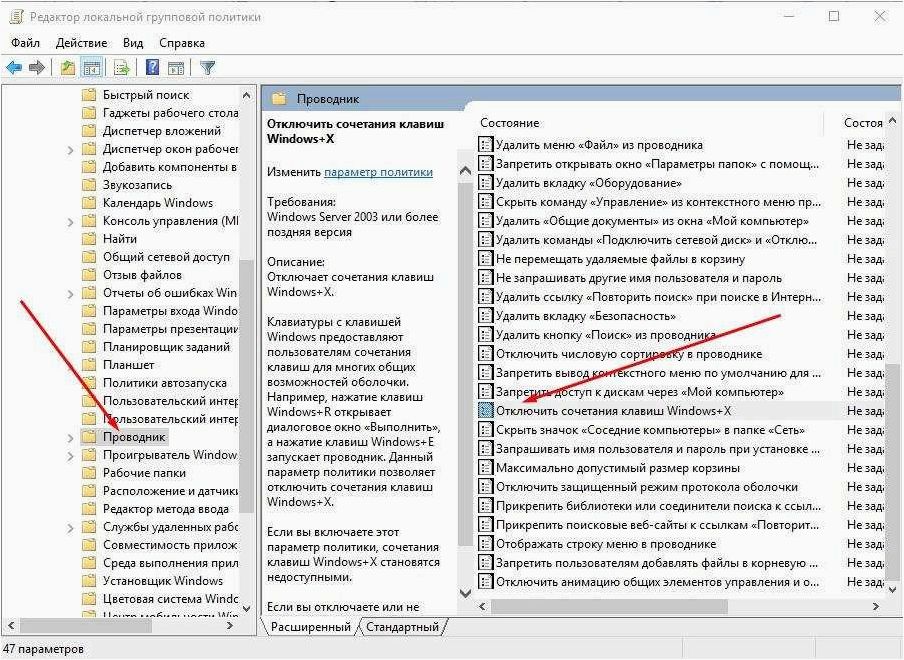
Task: Select «Рабочие папки» tree folder
Action: [x=144, y=473]
